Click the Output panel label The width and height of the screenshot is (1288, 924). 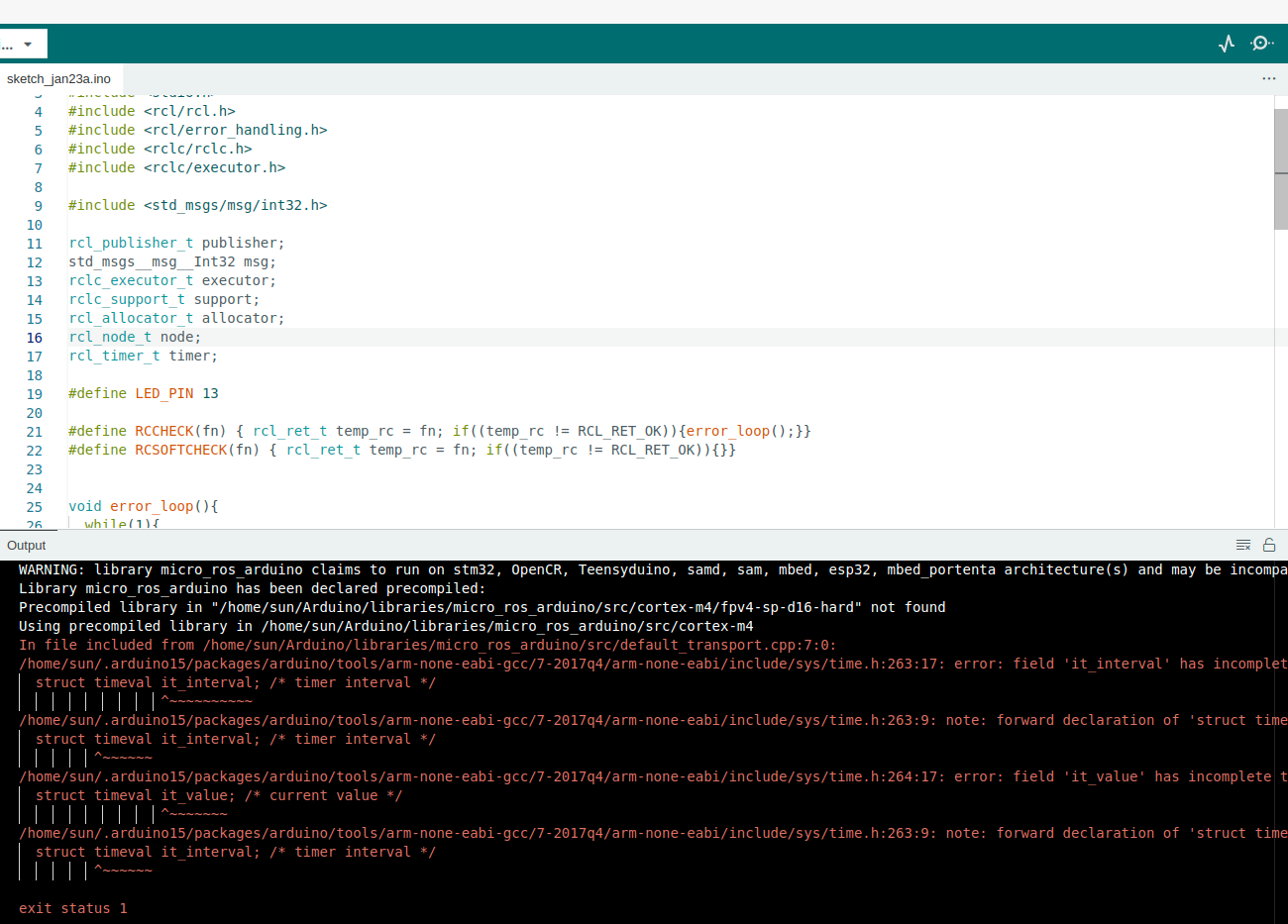click(x=26, y=545)
